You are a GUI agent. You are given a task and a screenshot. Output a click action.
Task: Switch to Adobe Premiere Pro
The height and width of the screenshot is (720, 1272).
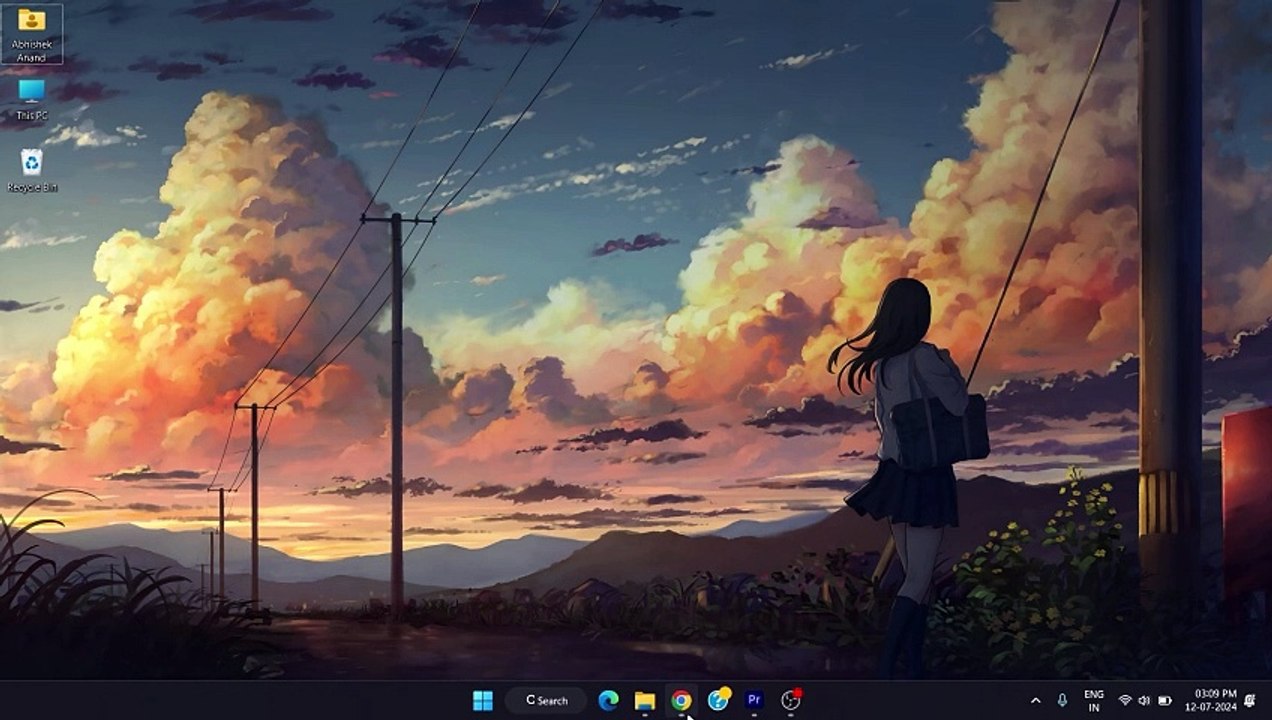point(754,700)
